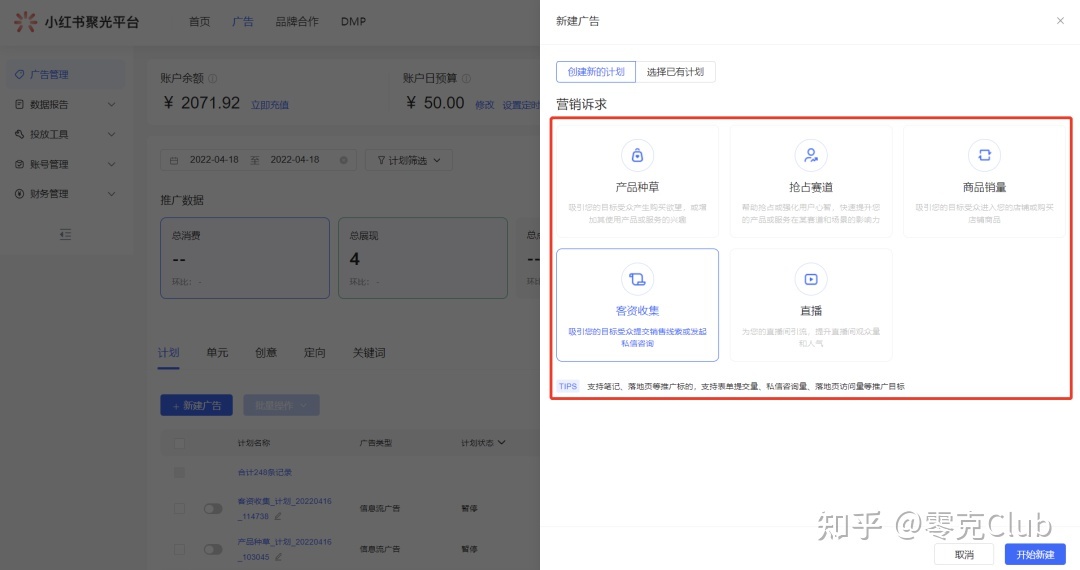The height and width of the screenshot is (570, 1080).
Task: Open DMP in top navigation
Action: [353, 21]
